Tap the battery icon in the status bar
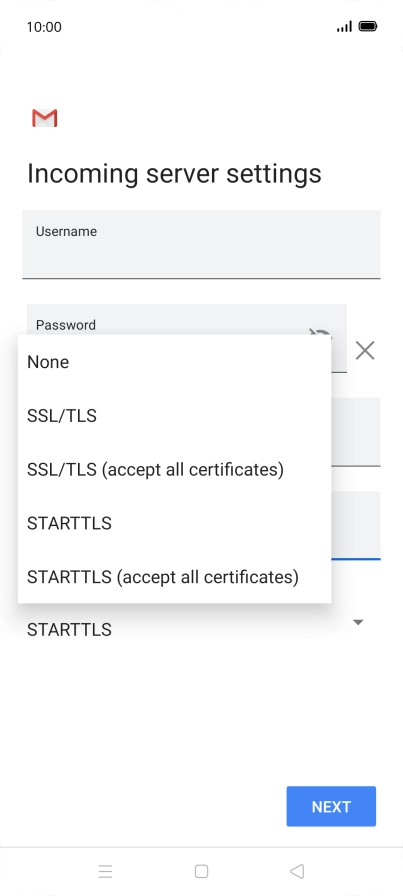Screen dimensions: 403x896 (368, 26)
